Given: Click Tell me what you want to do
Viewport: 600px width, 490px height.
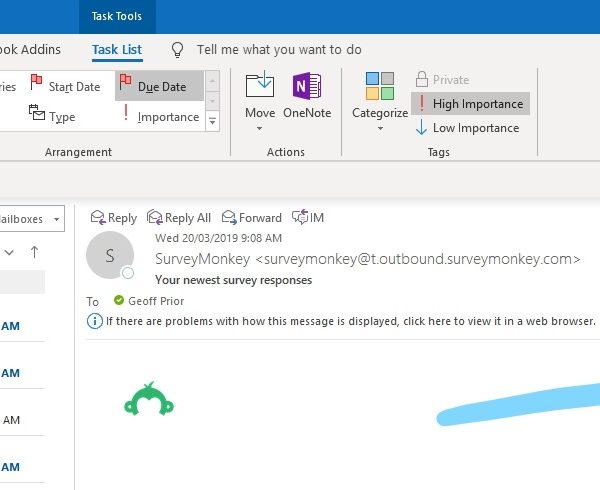Looking at the screenshot, I should [x=279, y=50].
